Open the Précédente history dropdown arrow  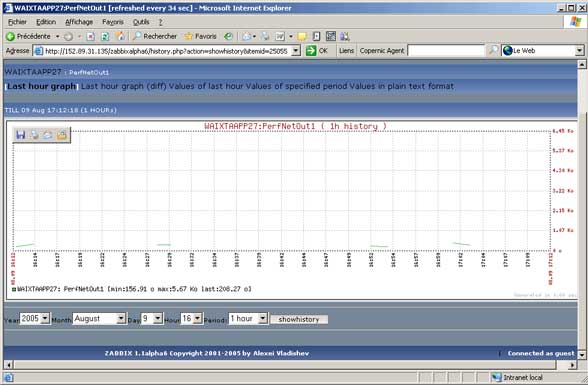click(57, 36)
